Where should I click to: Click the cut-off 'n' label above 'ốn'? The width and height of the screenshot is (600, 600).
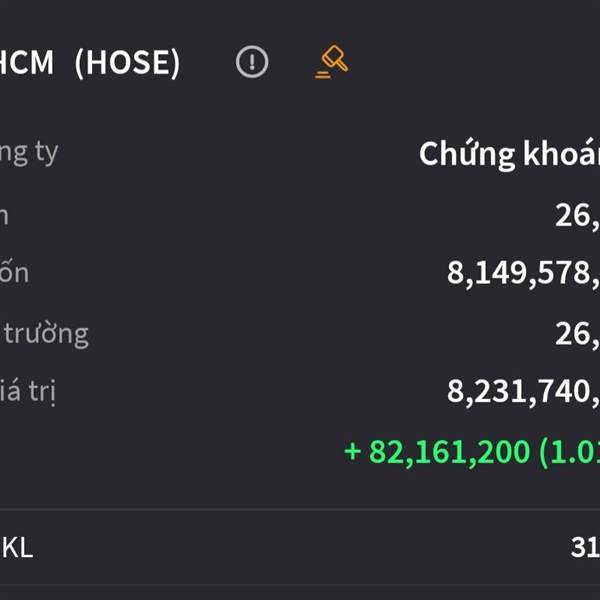[5, 214]
